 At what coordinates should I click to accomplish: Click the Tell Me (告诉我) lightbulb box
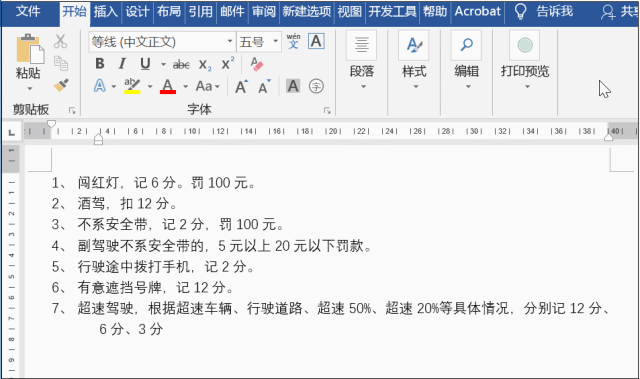coord(543,11)
